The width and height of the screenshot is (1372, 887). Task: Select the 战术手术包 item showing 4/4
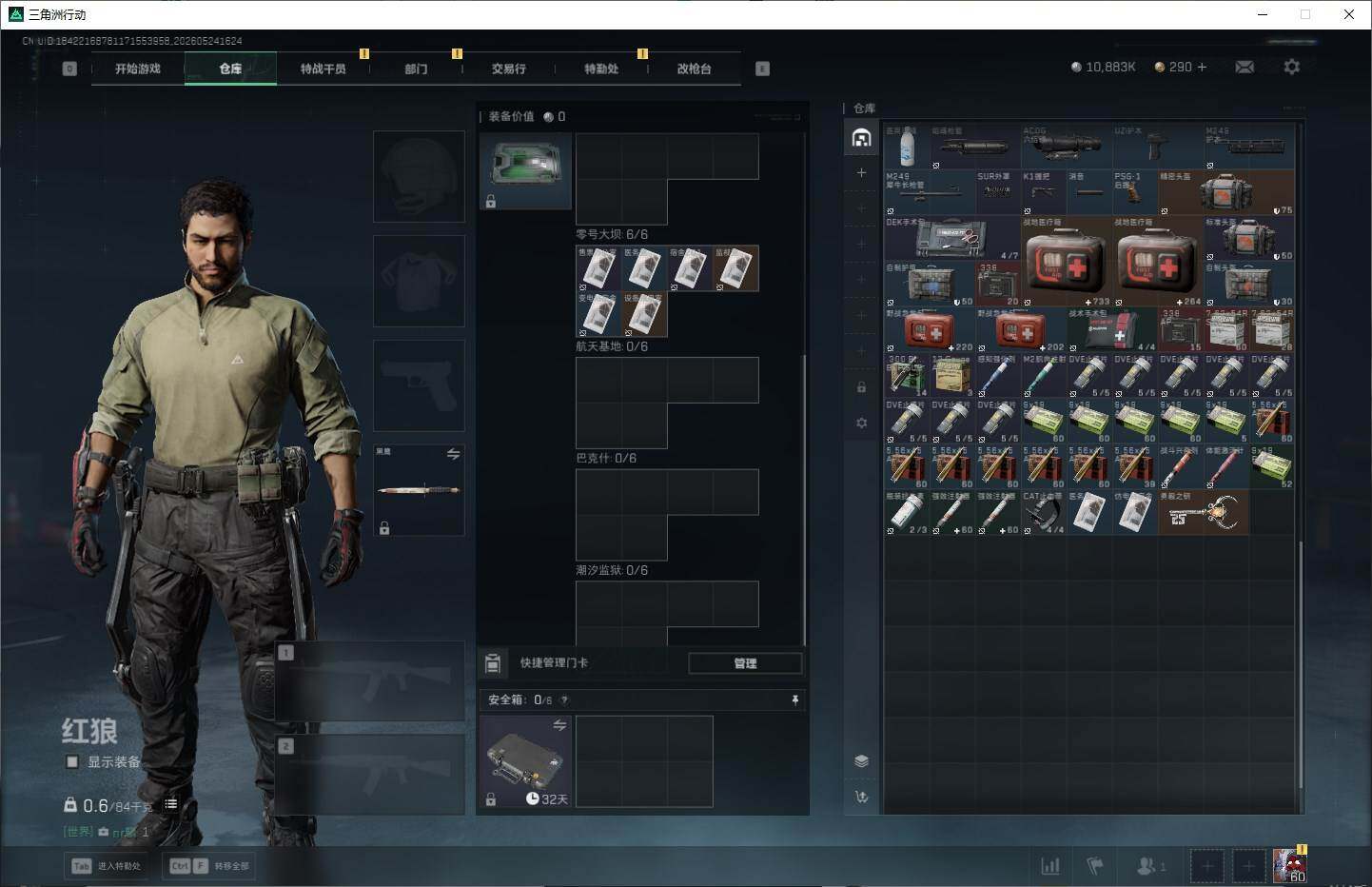pos(1111,330)
